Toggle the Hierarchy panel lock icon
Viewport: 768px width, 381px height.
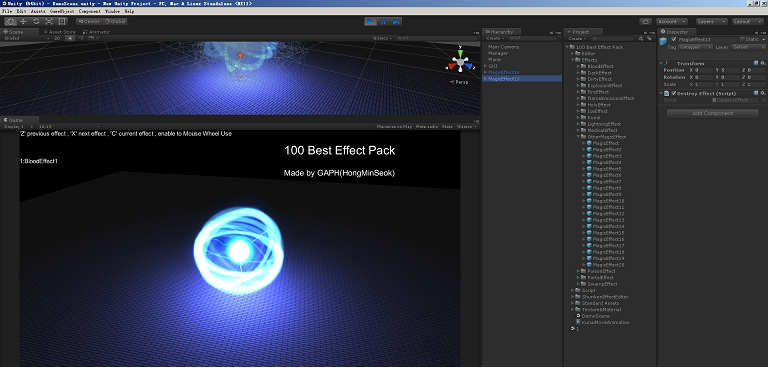click(551, 32)
